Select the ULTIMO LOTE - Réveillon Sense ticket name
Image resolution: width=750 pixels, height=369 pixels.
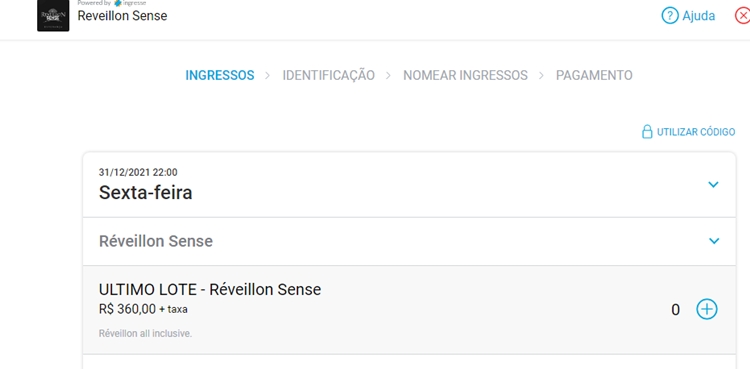(210, 290)
